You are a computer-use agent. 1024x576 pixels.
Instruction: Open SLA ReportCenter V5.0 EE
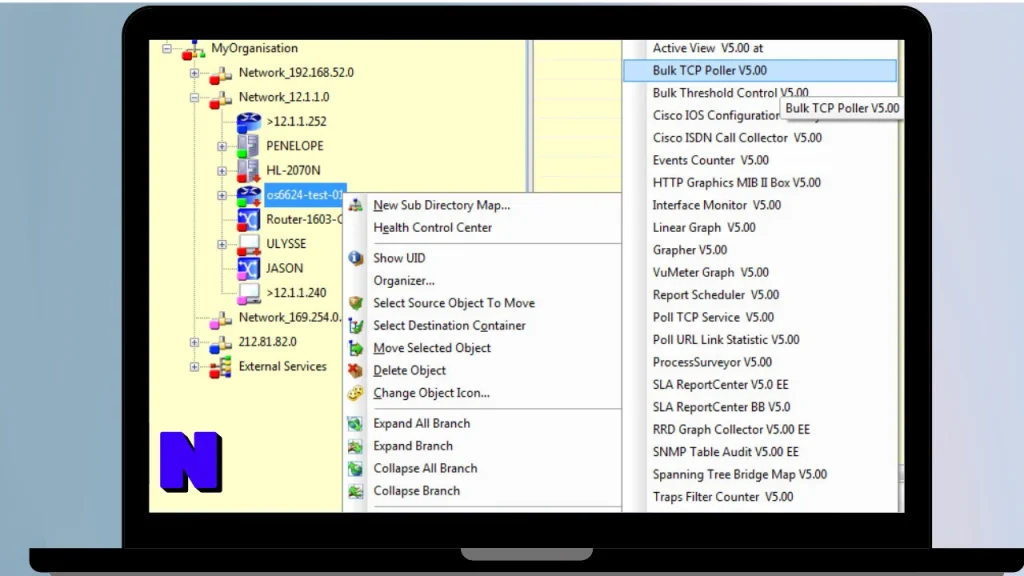tap(760, 385)
